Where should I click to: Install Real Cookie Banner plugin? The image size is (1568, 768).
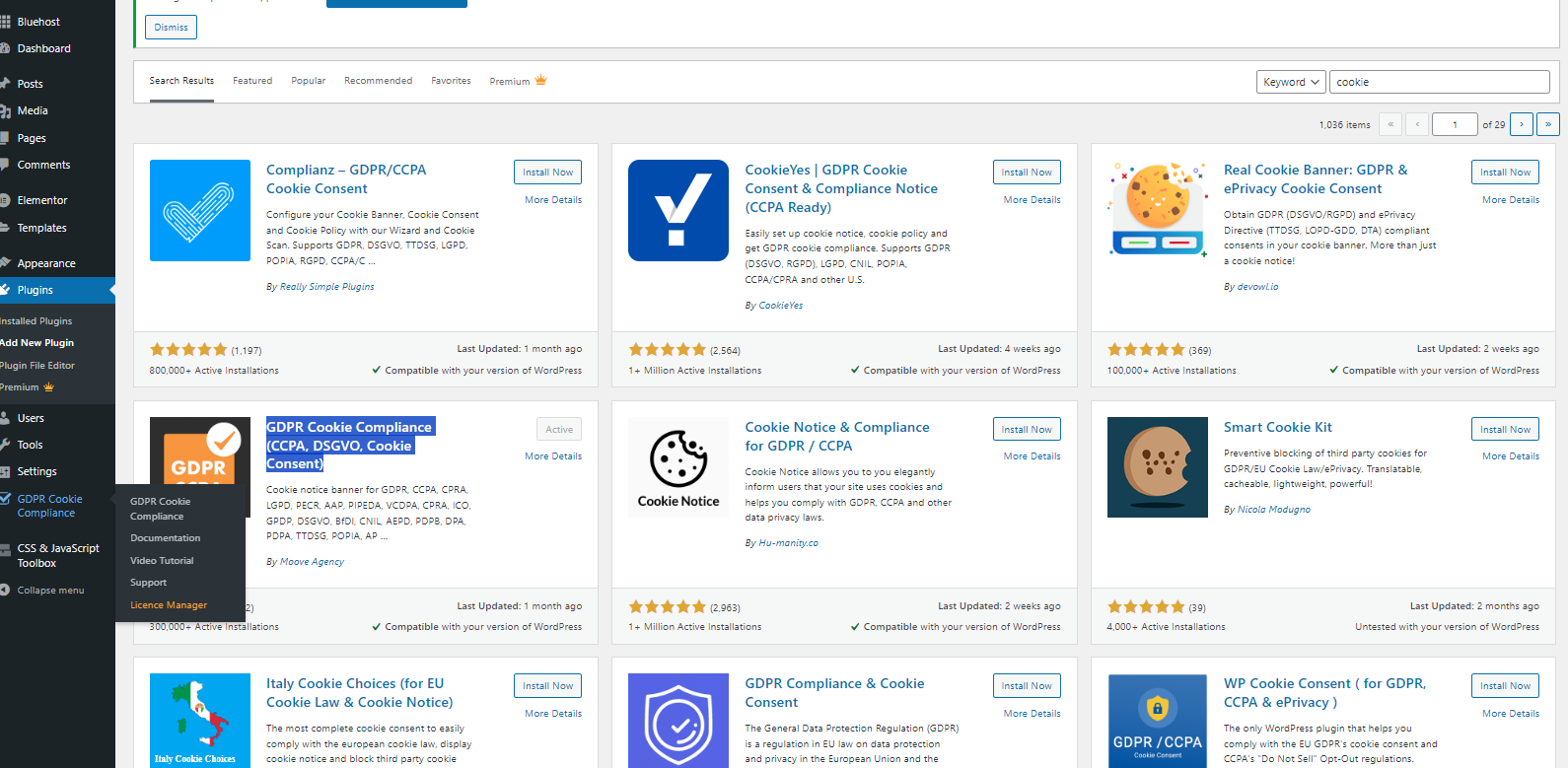[1505, 172]
